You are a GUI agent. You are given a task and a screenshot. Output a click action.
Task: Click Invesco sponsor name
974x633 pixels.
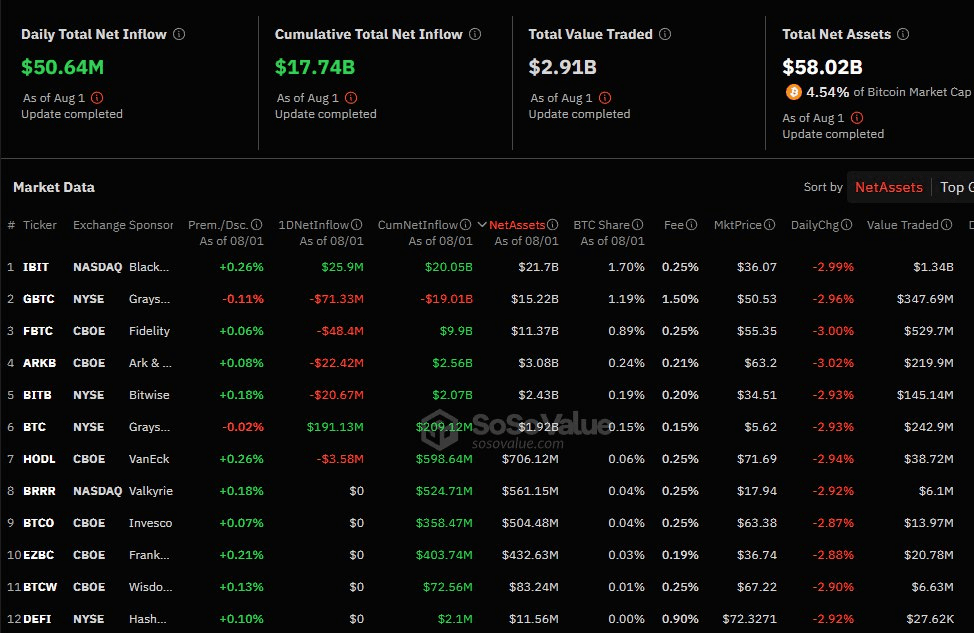(x=150, y=523)
